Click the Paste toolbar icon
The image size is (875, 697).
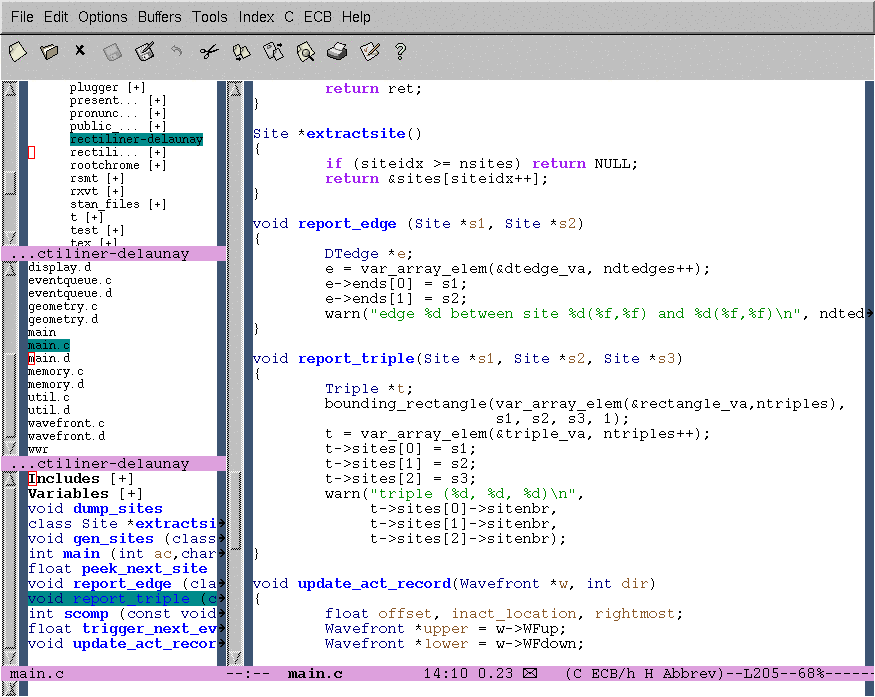[273, 51]
